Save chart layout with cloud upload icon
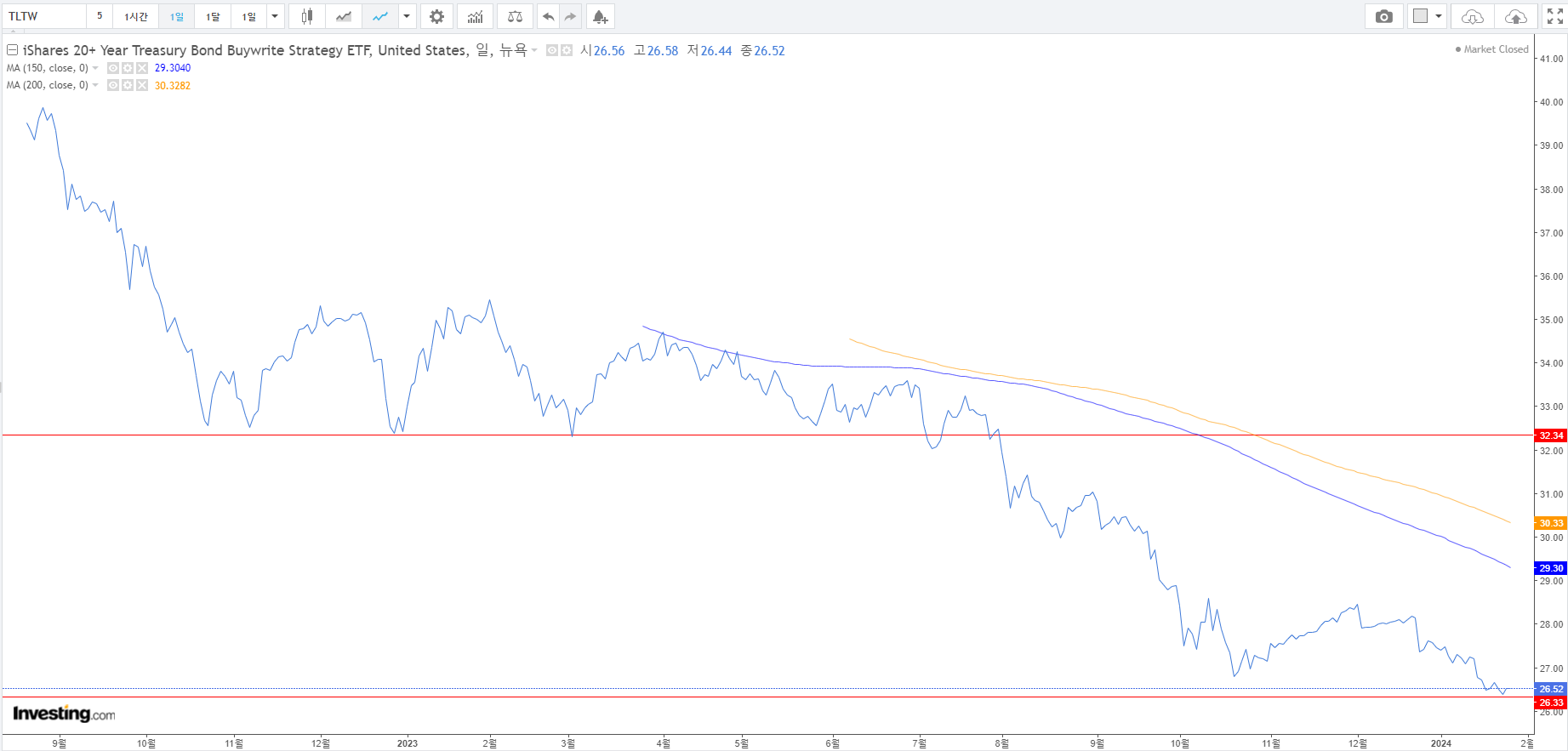This screenshot has width=1568, height=751. 1516,16
